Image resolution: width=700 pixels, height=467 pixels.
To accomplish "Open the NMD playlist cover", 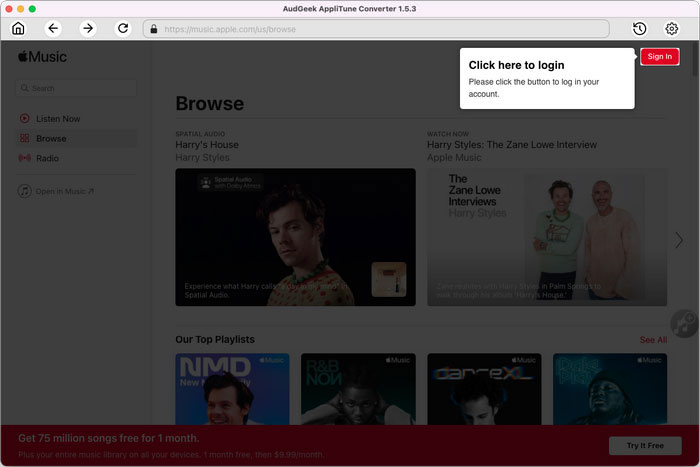I will [x=232, y=389].
